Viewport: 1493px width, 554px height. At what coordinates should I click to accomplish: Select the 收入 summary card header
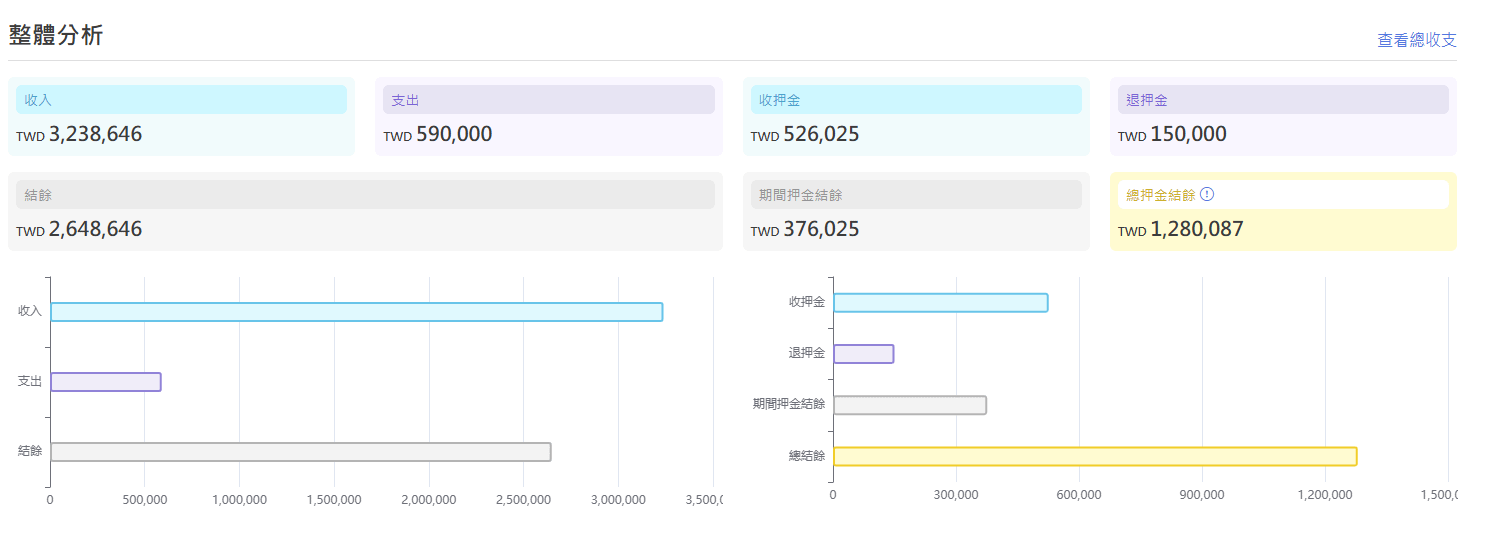click(181, 100)
